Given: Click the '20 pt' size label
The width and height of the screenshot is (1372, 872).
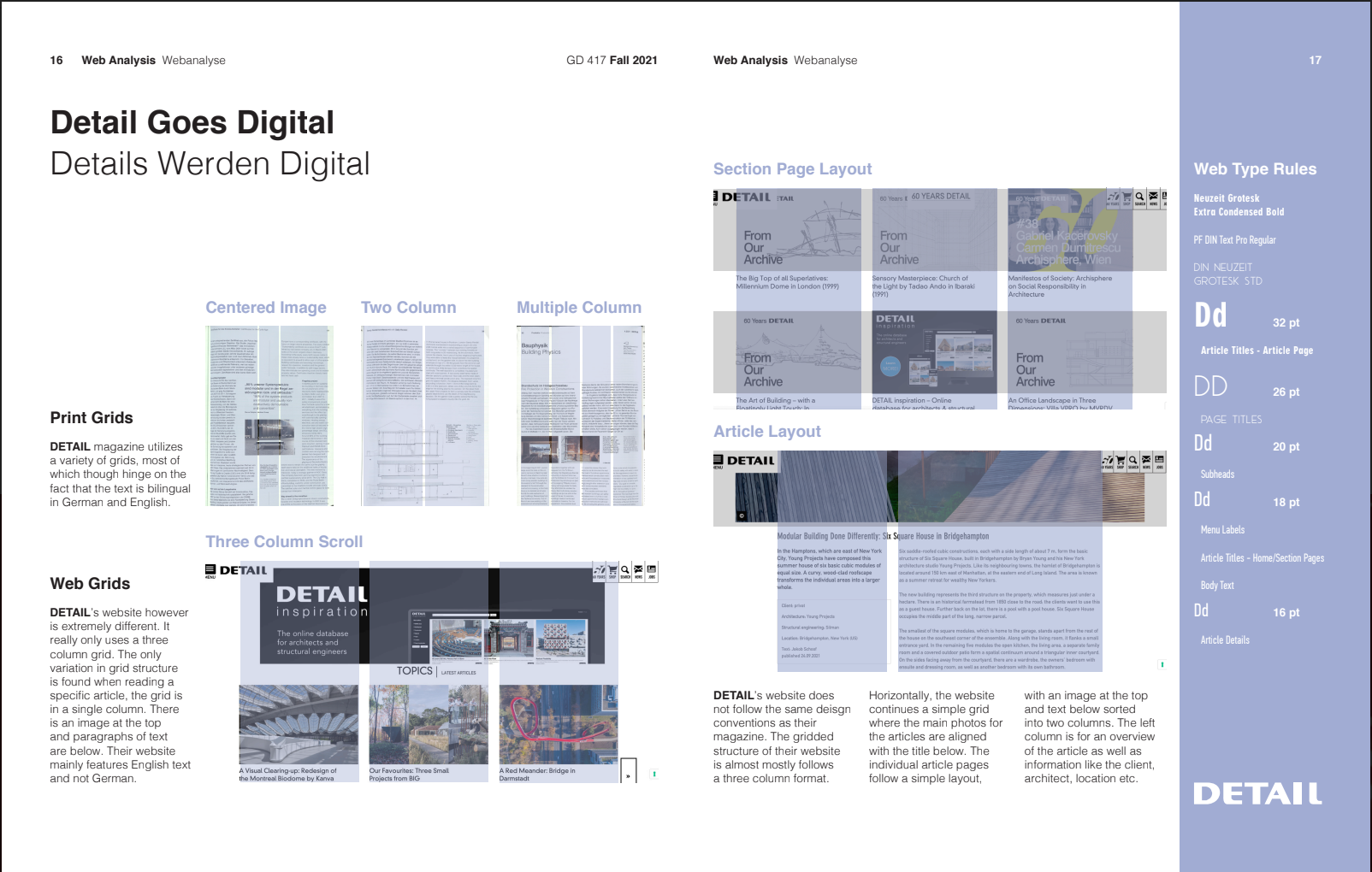Looking at the screenshot, I should coord(1286,447).
